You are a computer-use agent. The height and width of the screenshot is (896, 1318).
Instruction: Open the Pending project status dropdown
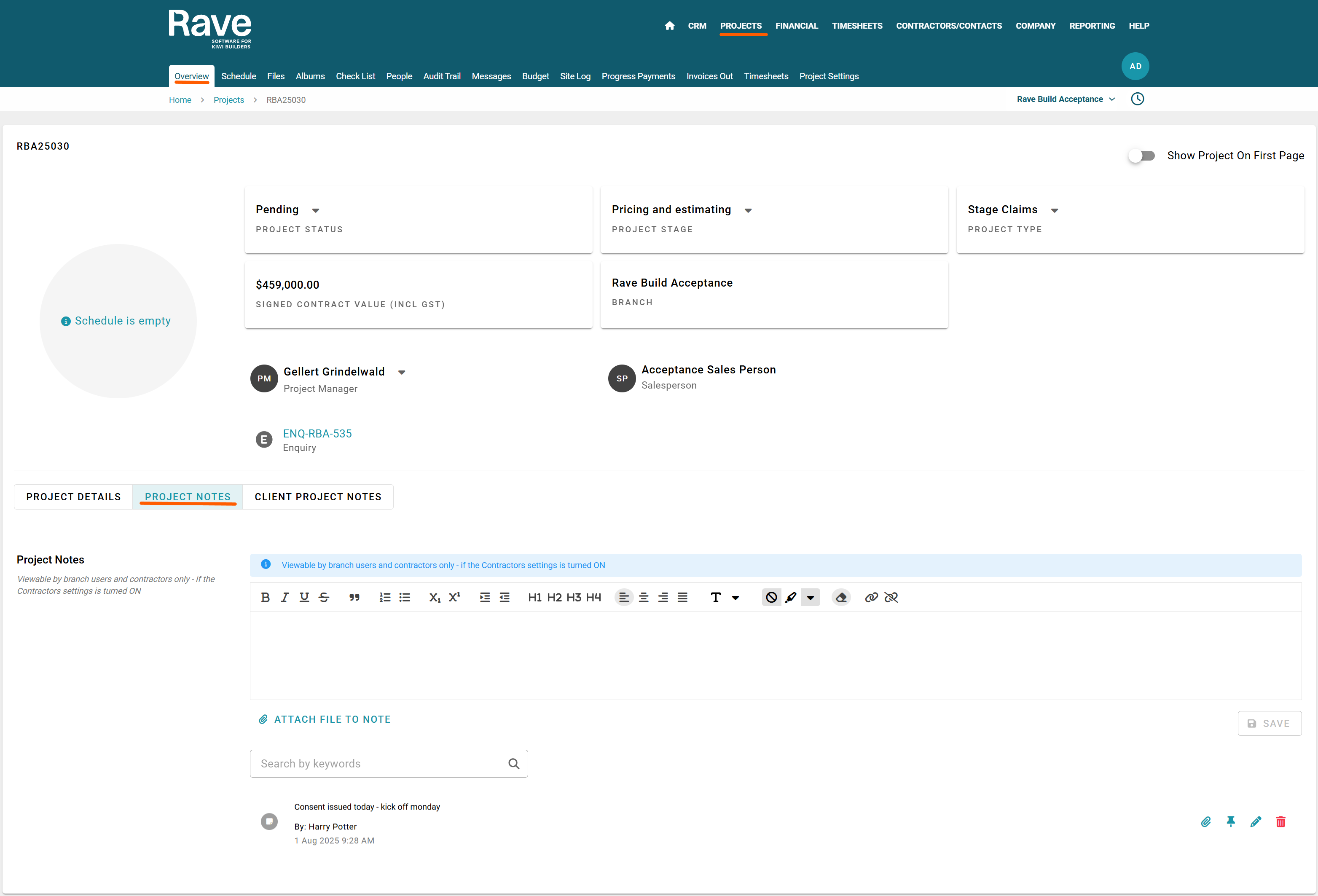[316, 210]
